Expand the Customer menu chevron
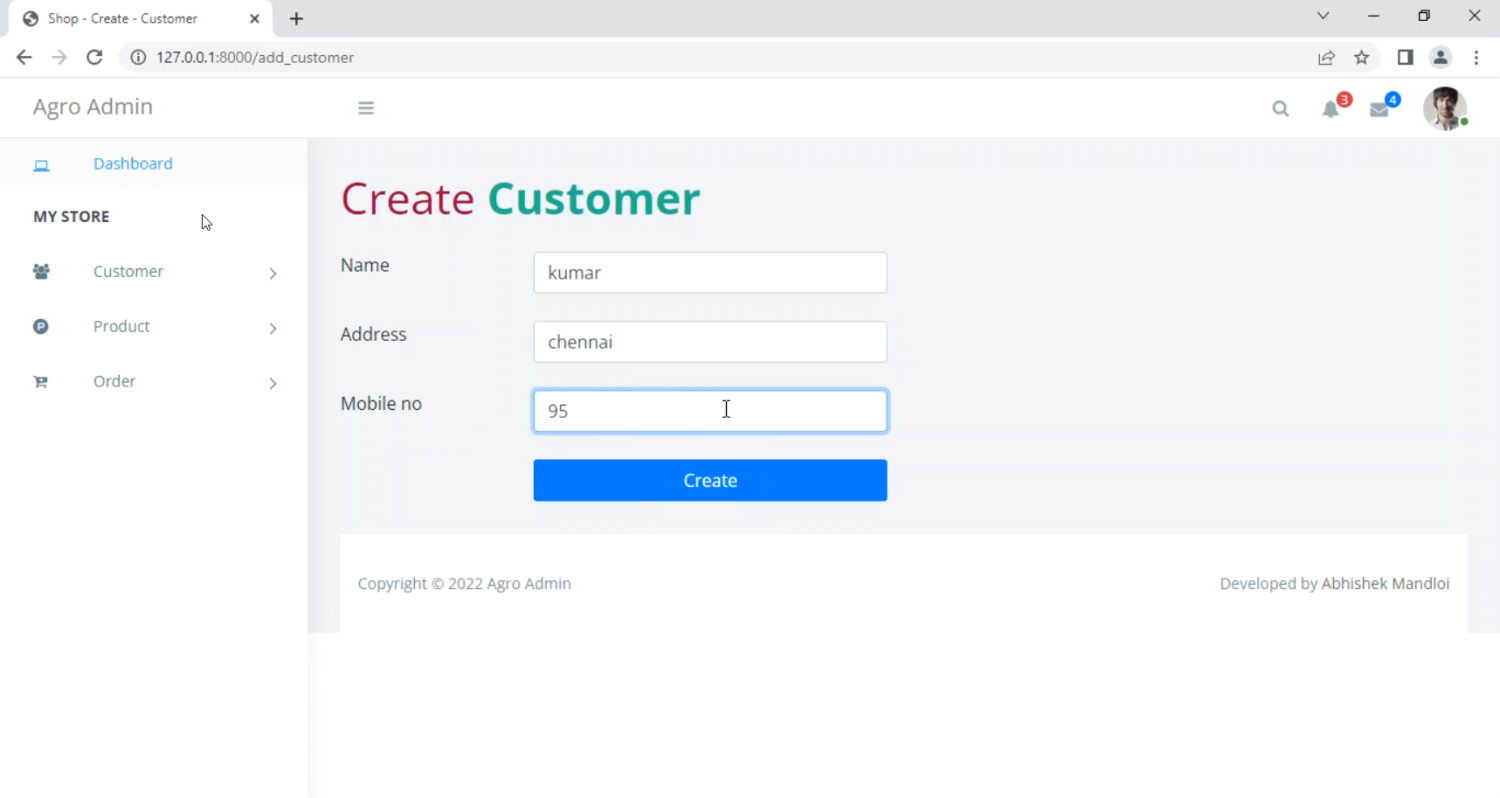1500x798 pixels. pyautogui.click(x=272, y=273)
